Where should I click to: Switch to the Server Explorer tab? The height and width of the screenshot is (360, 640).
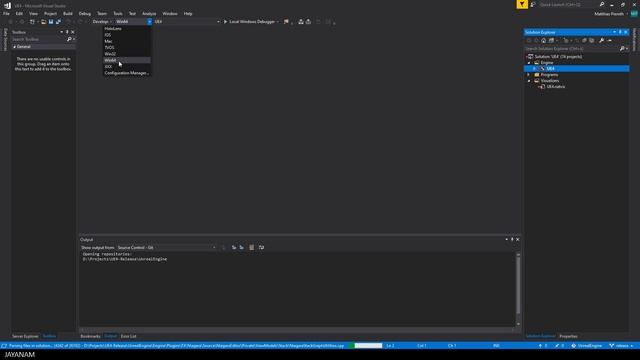click(25, 336)
